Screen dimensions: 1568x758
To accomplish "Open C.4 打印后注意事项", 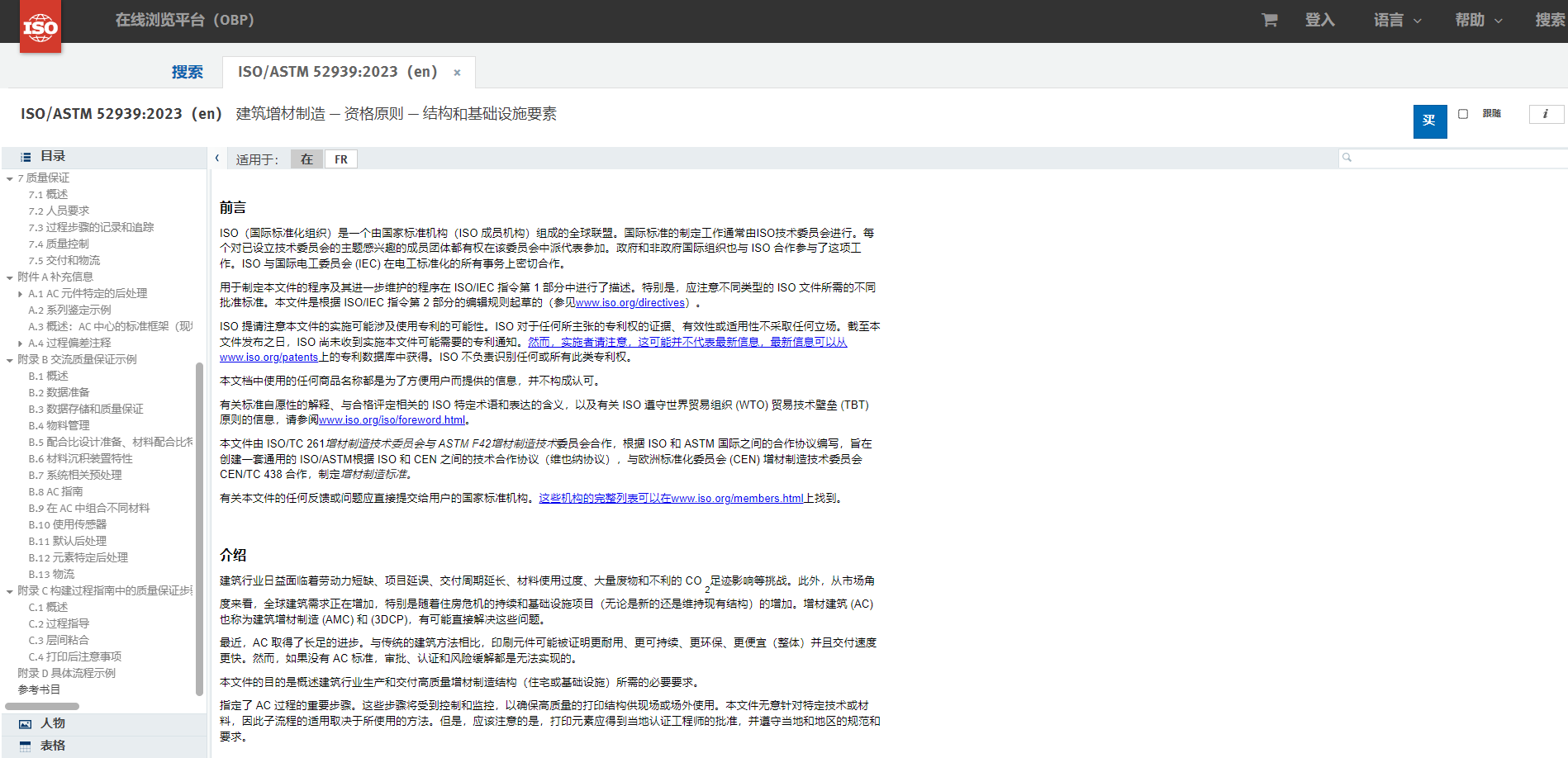I will [75, 657].
